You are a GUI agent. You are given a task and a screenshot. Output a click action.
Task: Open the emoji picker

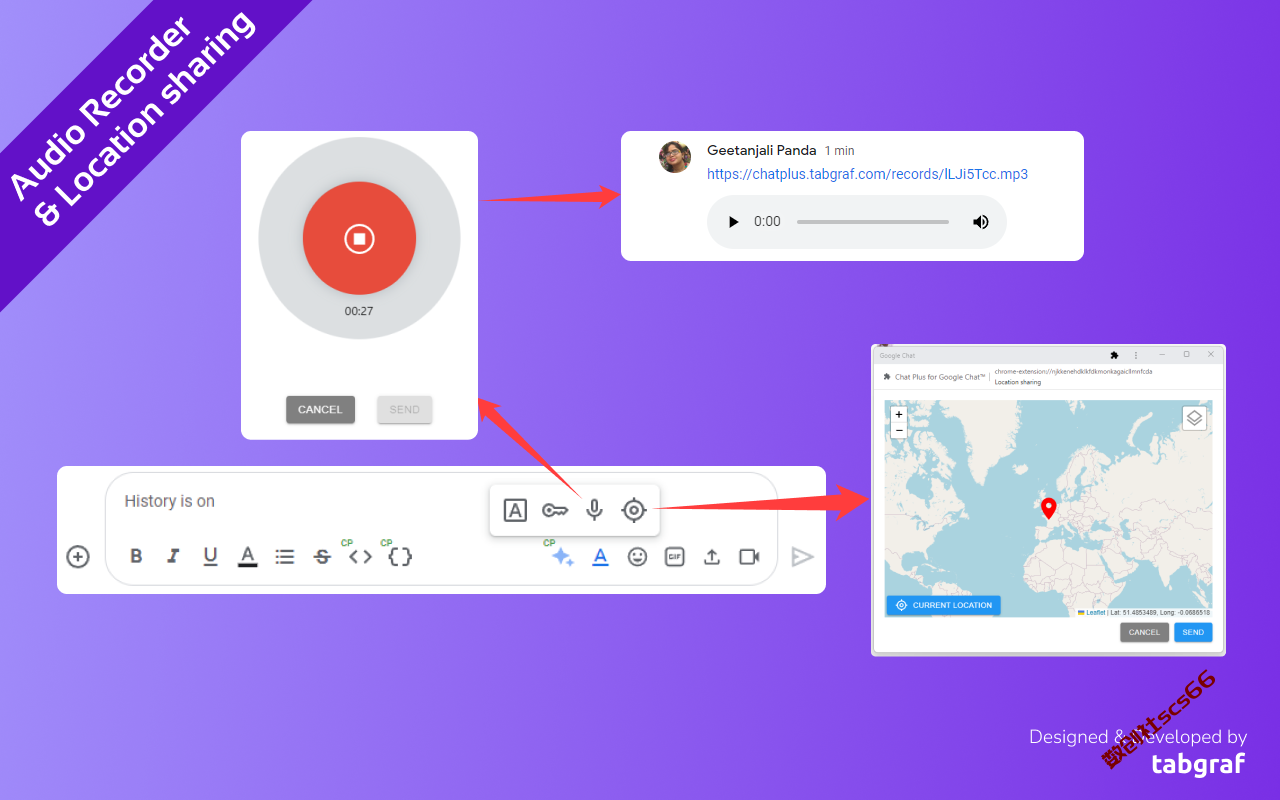point(637,557)
